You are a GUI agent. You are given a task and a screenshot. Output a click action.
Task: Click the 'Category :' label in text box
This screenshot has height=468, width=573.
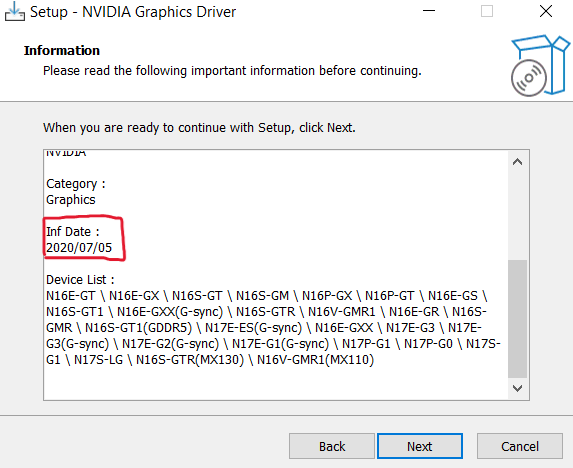coord(76,184)
